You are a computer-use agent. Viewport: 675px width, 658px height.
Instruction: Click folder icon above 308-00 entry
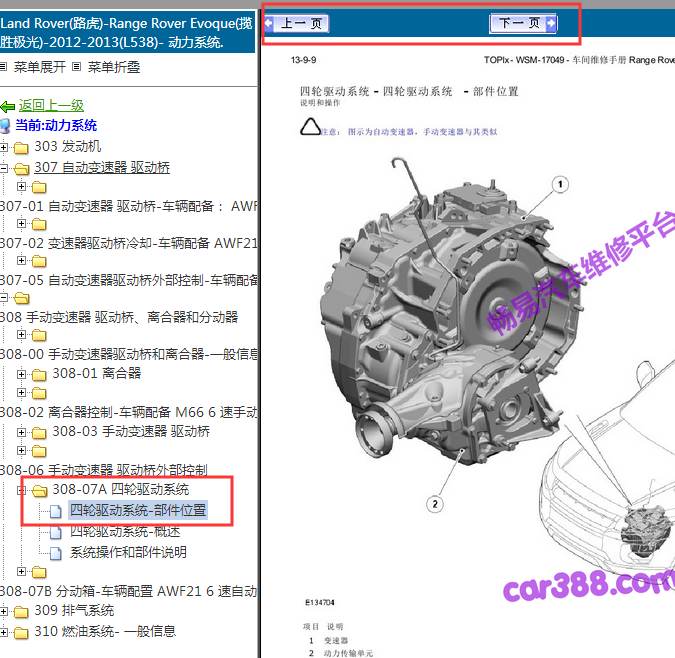point(39,335)
